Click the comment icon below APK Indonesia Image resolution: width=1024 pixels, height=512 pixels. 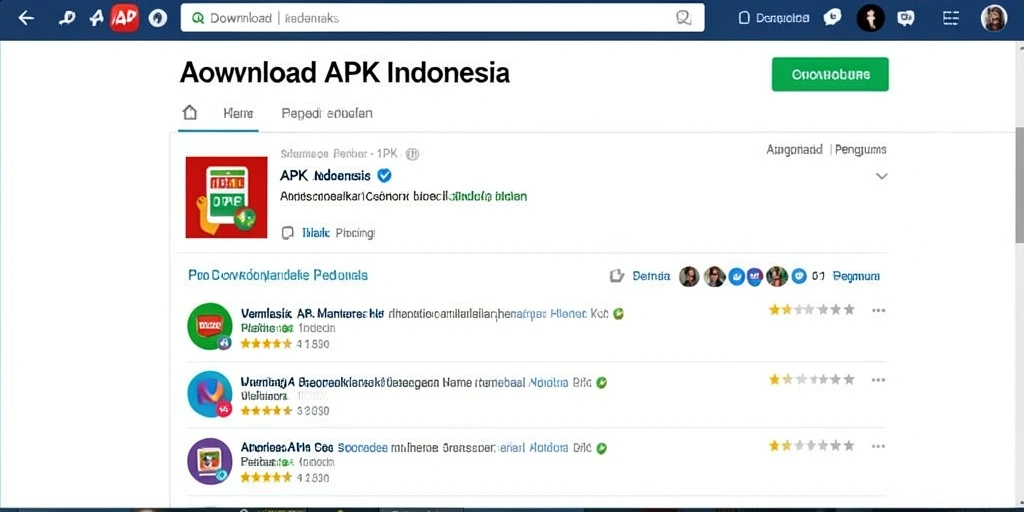tap(287, 232)
